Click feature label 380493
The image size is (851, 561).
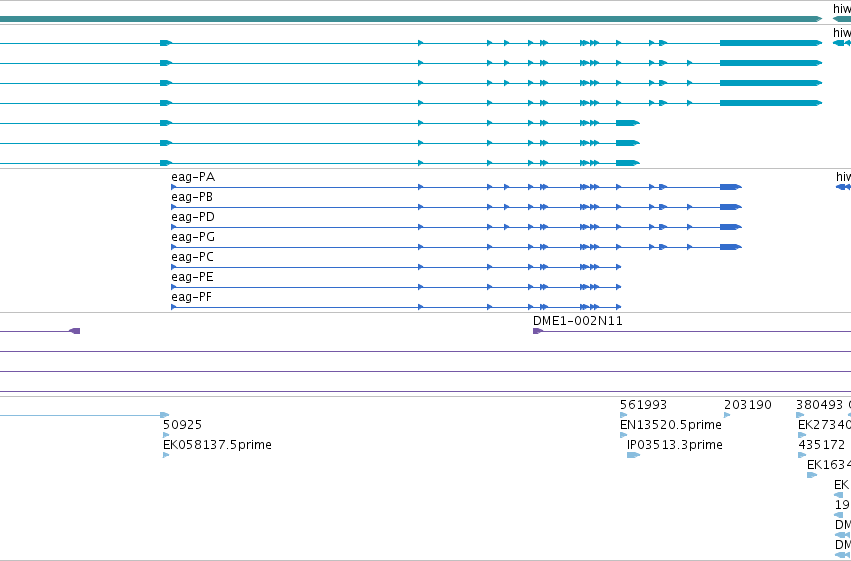pyautogui.click(x=820, y=405)
